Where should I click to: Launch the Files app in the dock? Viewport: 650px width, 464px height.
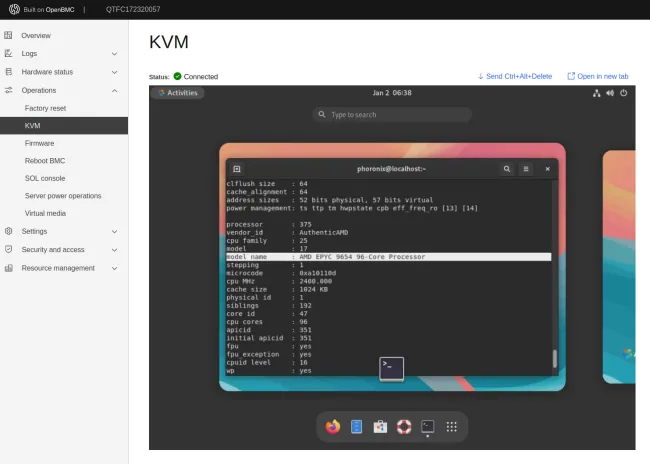(356, 427)
